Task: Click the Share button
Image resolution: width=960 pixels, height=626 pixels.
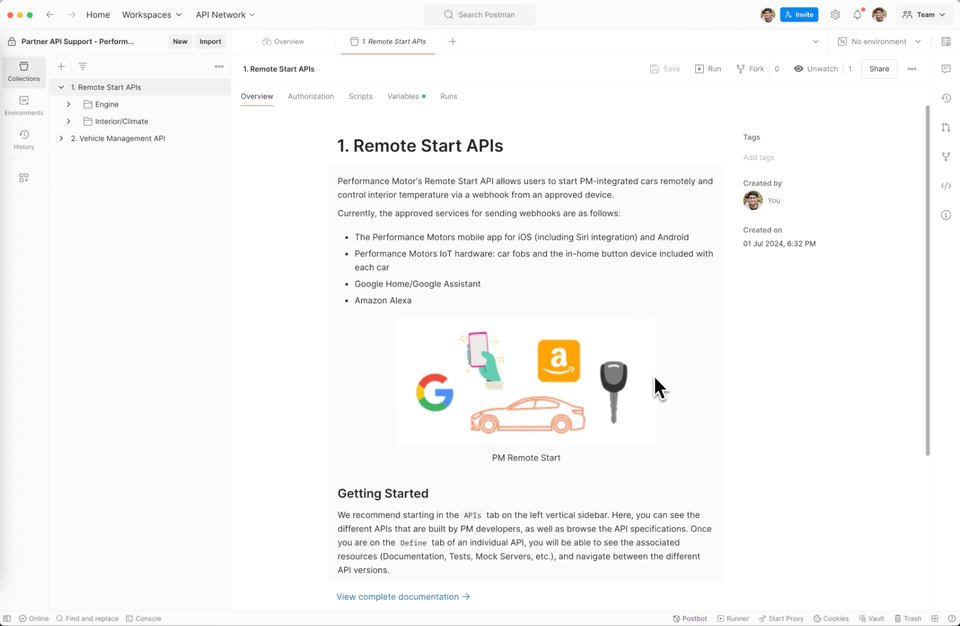Action: coord(879,69)
